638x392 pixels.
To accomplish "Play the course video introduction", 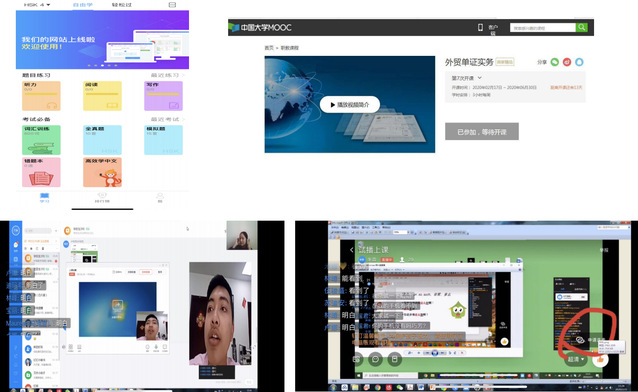I will click(350, 105).
